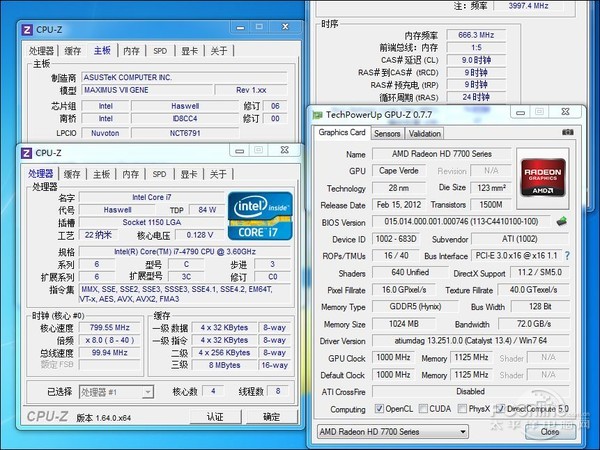The height and width of the screenshot is (450, 600).
Task: Switch to the Sensors tab in GPU-Z
Action: (x=387, y=134)
